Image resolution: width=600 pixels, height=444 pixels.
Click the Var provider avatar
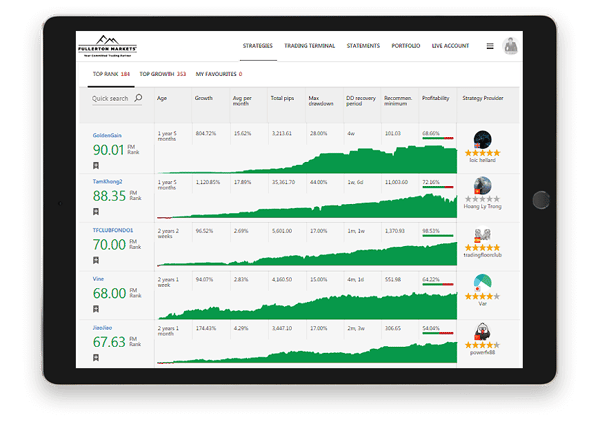484,282
